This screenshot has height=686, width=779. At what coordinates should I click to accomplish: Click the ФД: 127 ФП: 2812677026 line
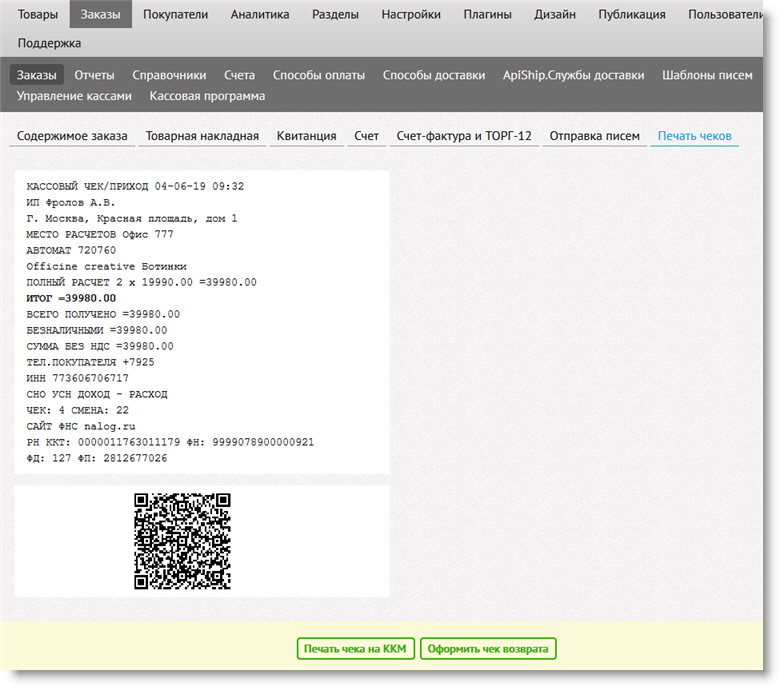(x=97, y=458)
